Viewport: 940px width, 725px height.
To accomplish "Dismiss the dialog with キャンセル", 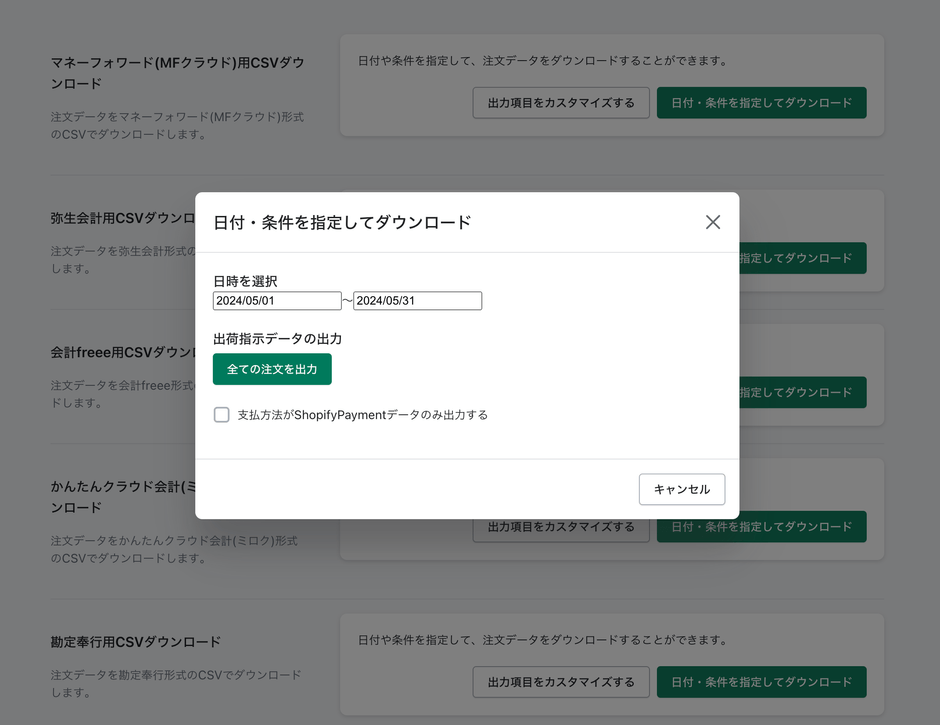I will click(x=682, y=489).
